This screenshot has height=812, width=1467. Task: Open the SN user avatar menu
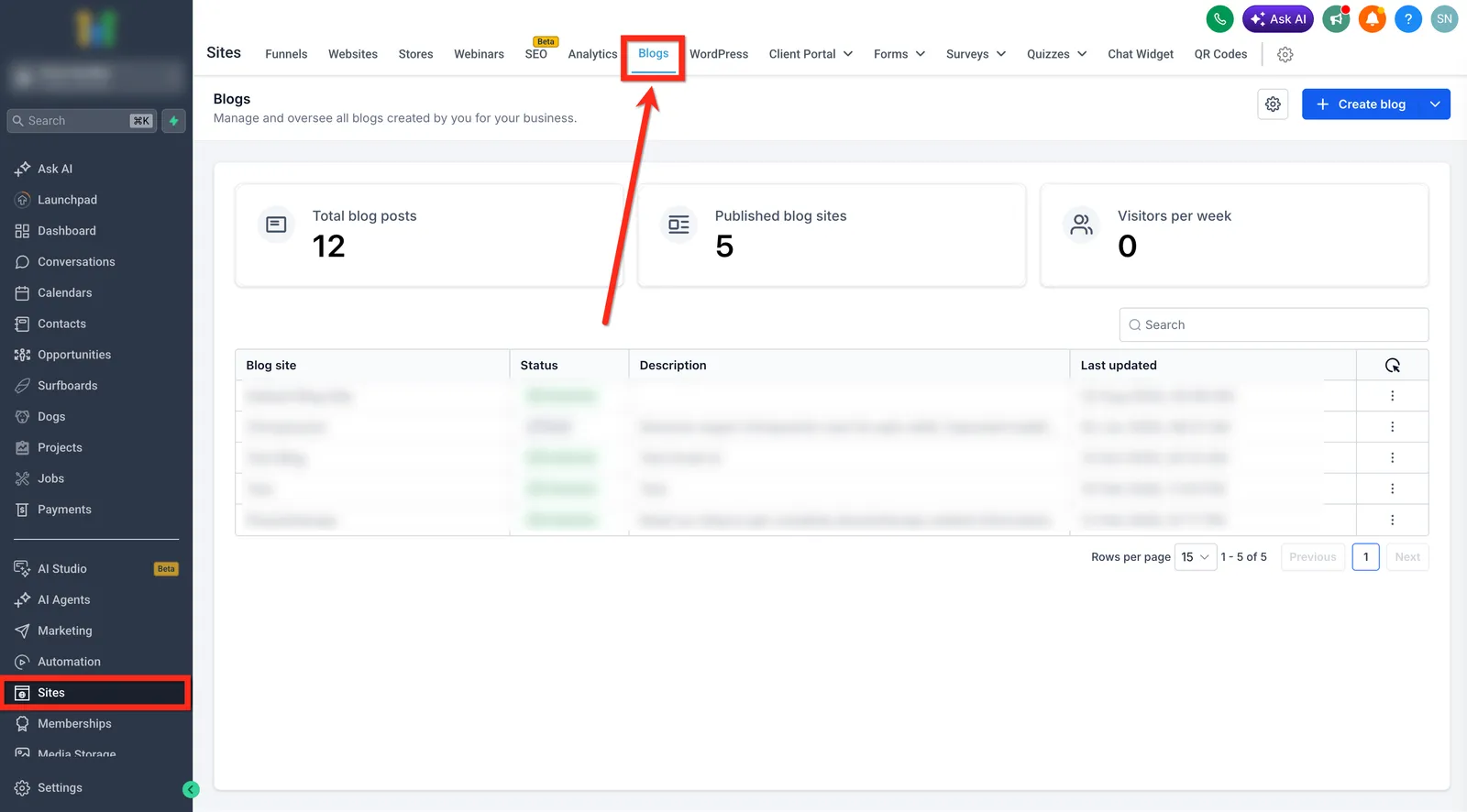click(1444, 18)
